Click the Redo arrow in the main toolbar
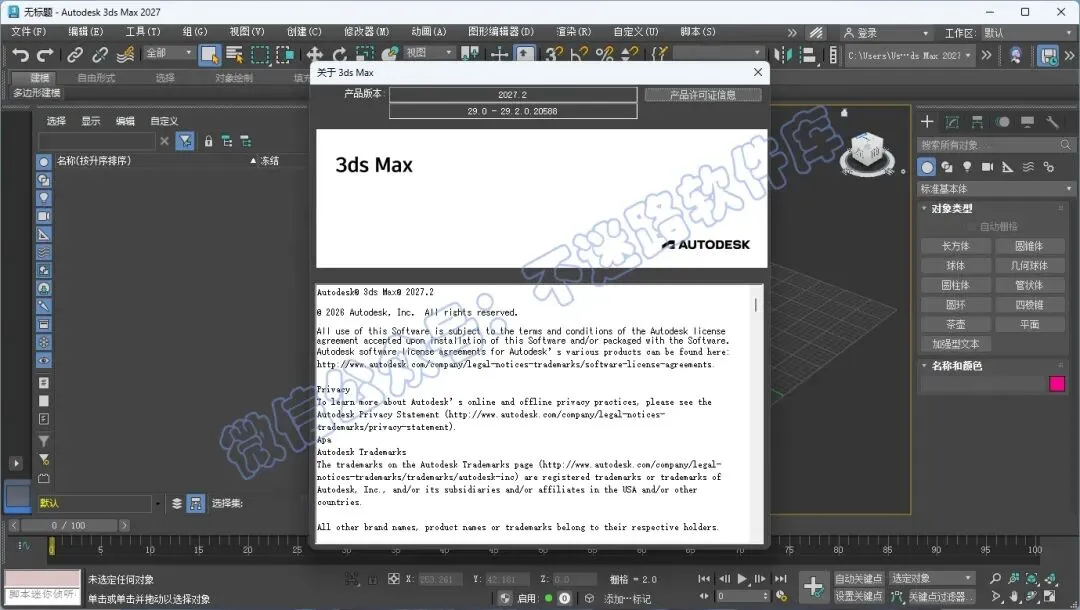The image size is (1080, 610). tap(45, 55)
